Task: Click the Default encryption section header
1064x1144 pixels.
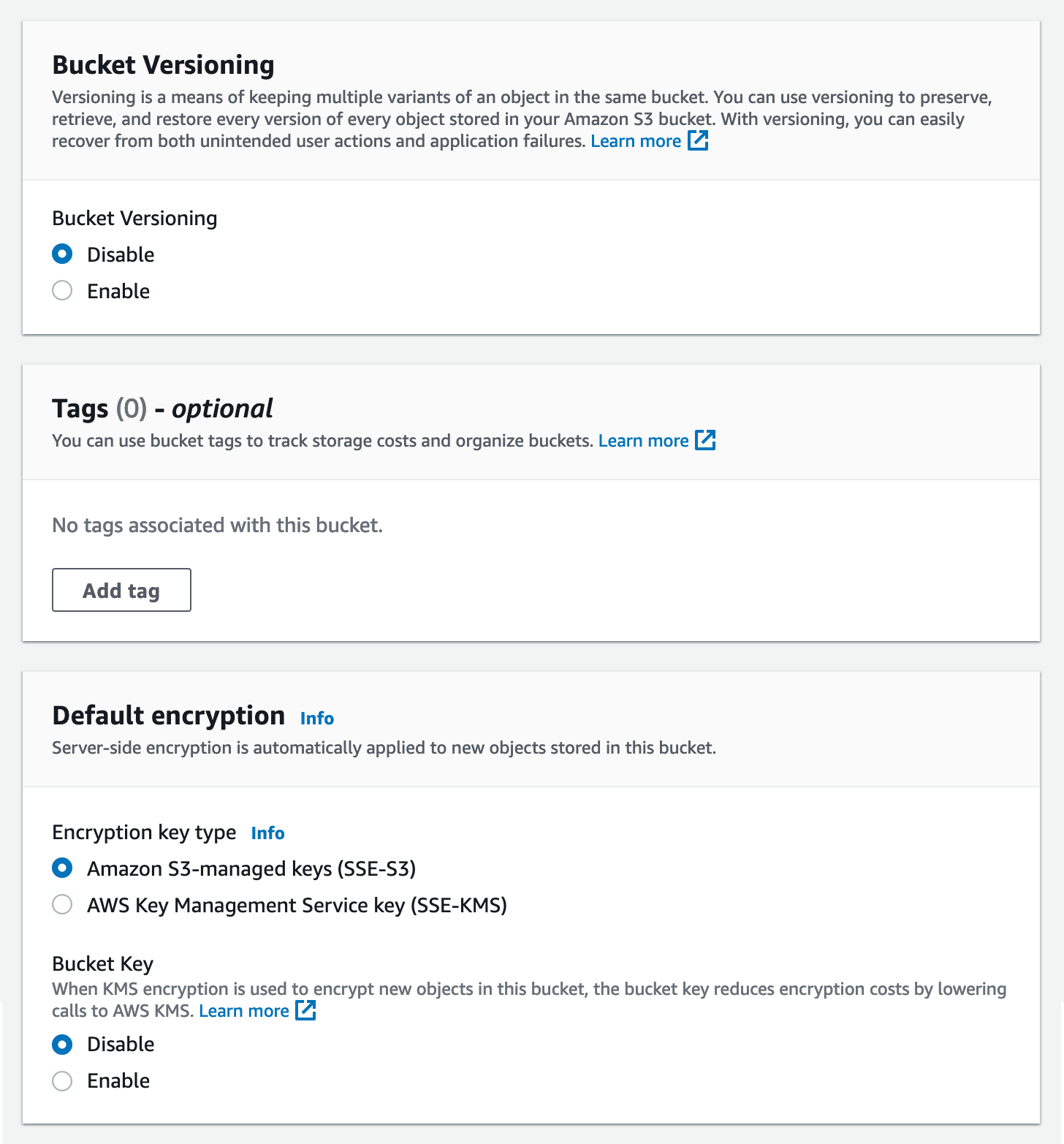Action: [x=167, y=715]
